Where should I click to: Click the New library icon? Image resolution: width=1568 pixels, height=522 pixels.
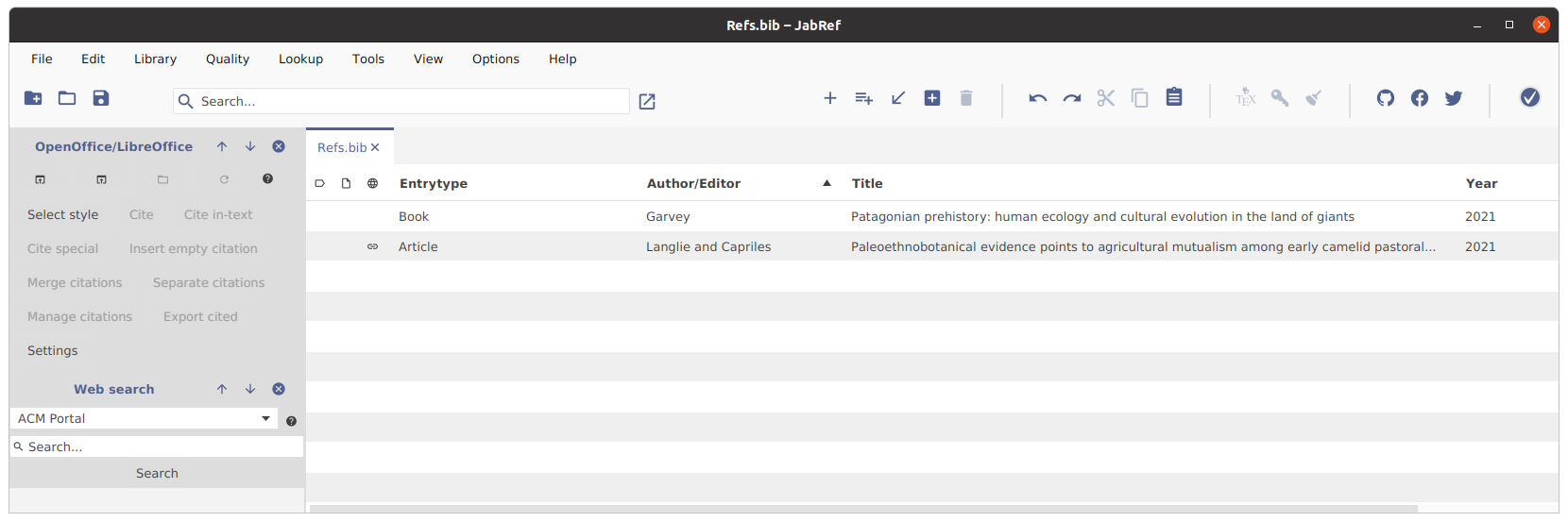33,98
